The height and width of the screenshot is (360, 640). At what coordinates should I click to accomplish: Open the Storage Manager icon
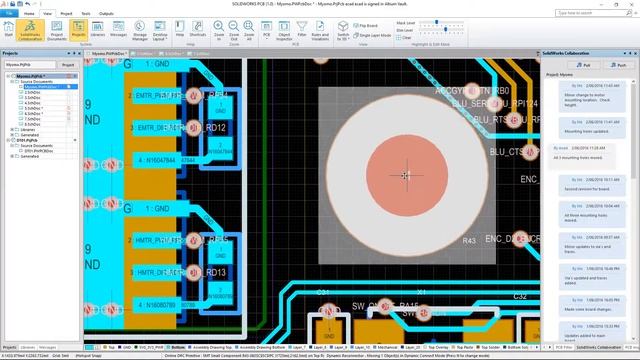pyautogui.click(x=140, y=31)
